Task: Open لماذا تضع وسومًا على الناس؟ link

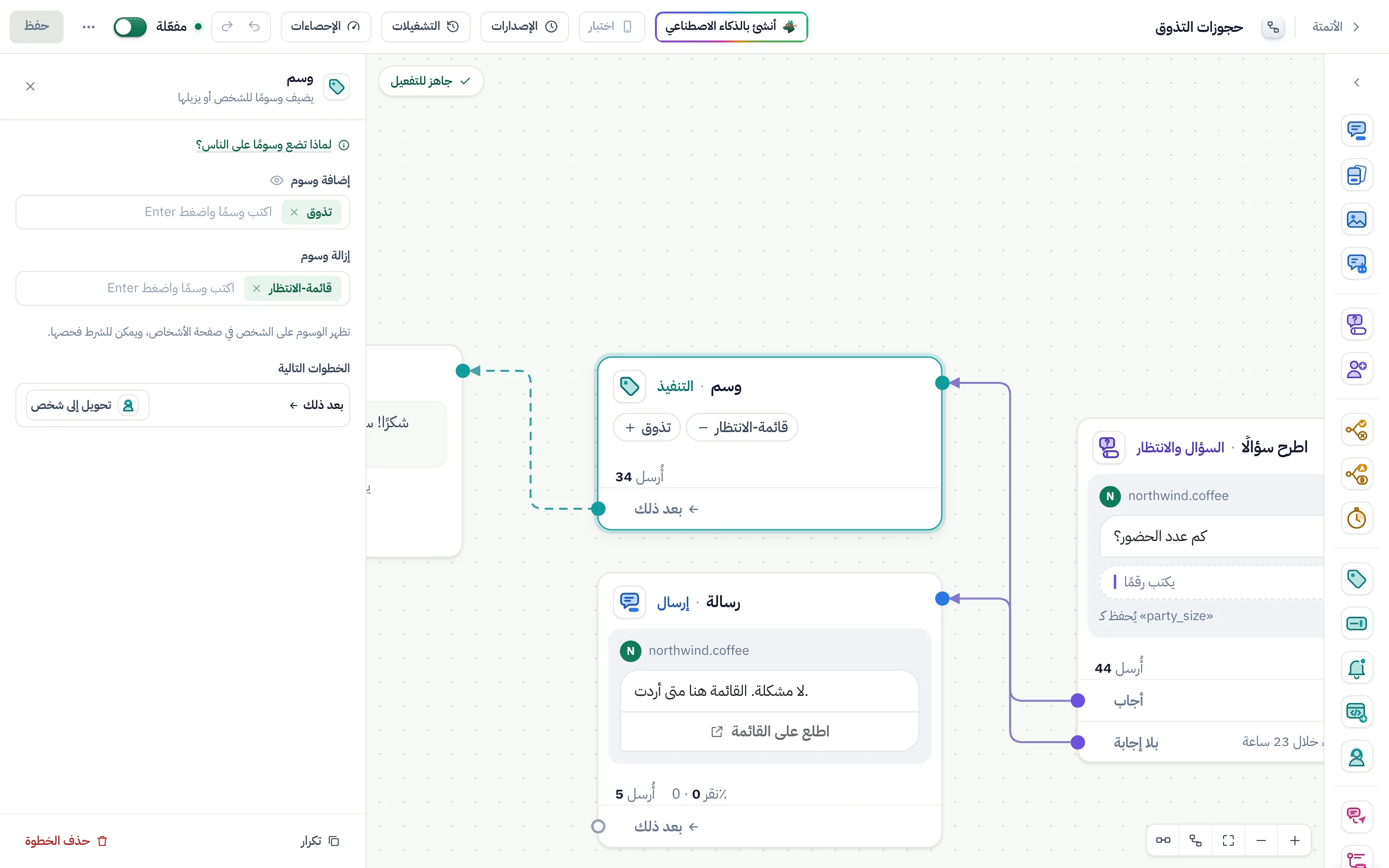Action: pyautogui.click(x=263, y=145)
